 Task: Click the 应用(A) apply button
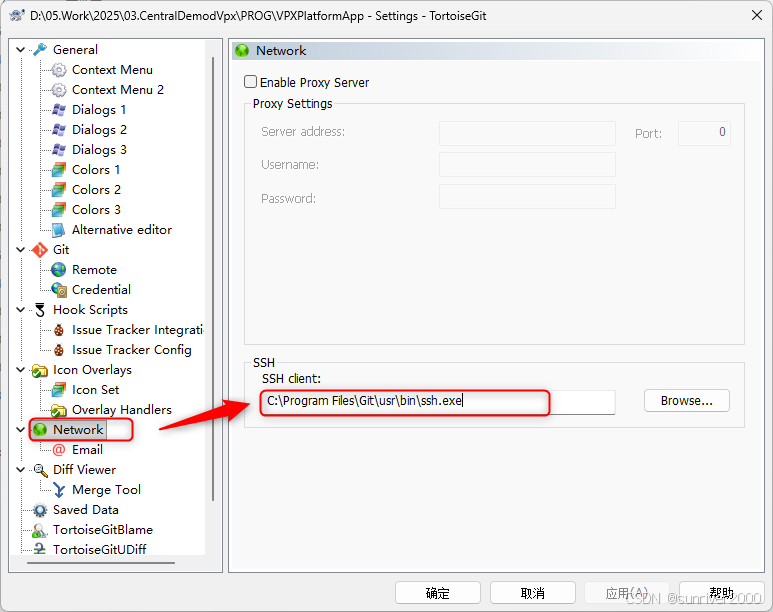627,592
